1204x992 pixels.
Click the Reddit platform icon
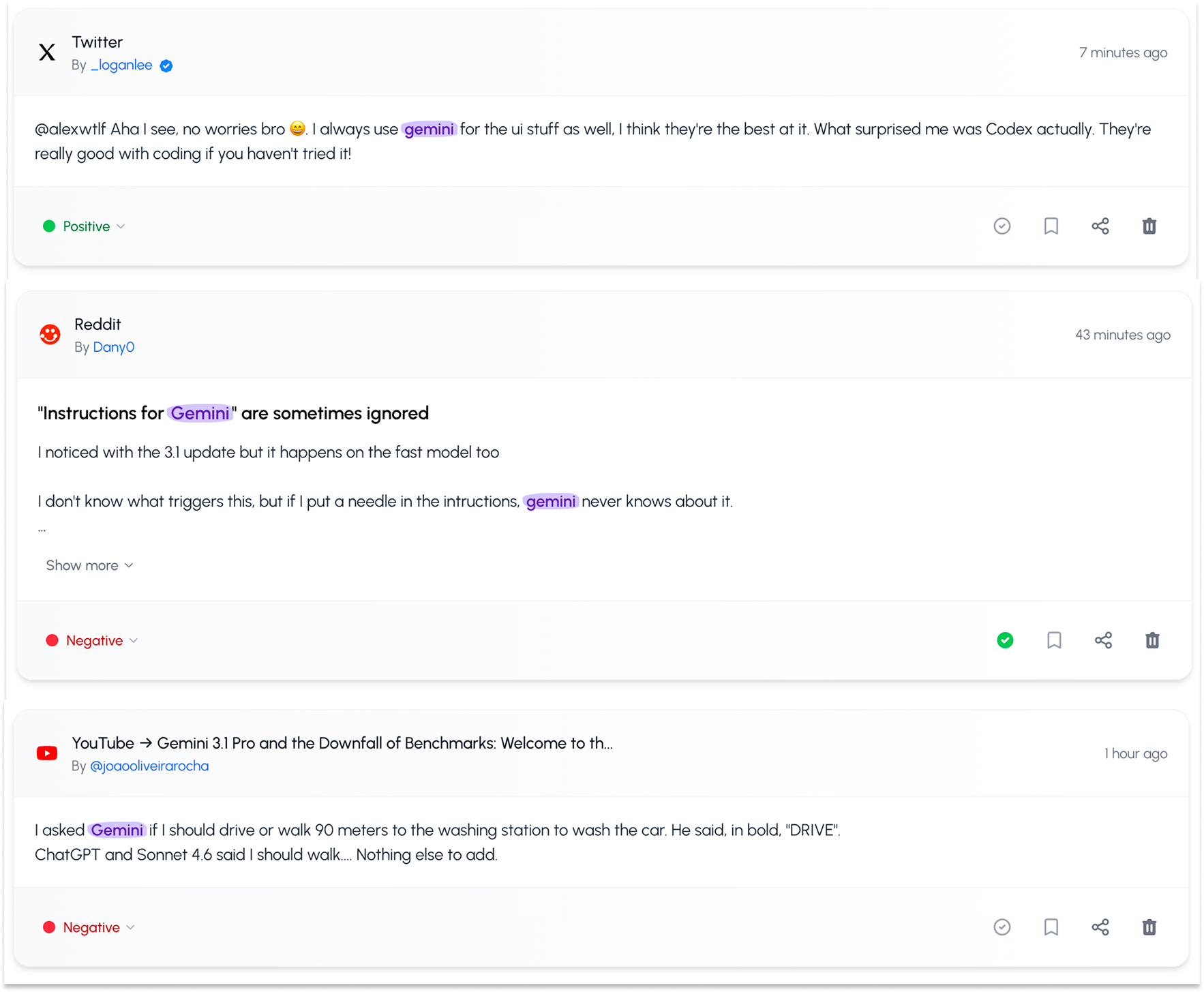coord(50,333)
